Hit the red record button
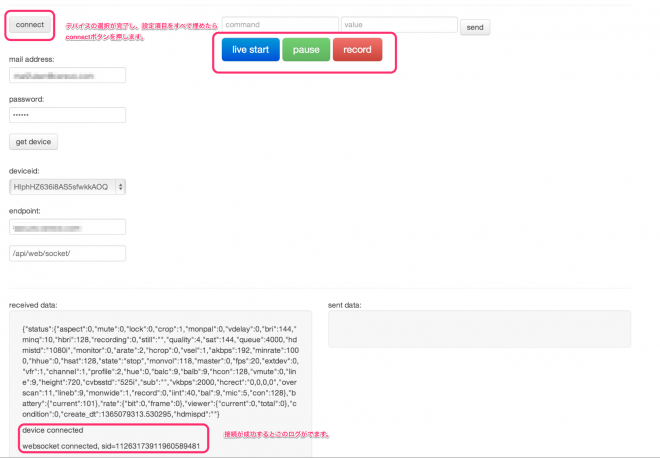Viewport: 660px width, 458px height. [x=357, y=50]
